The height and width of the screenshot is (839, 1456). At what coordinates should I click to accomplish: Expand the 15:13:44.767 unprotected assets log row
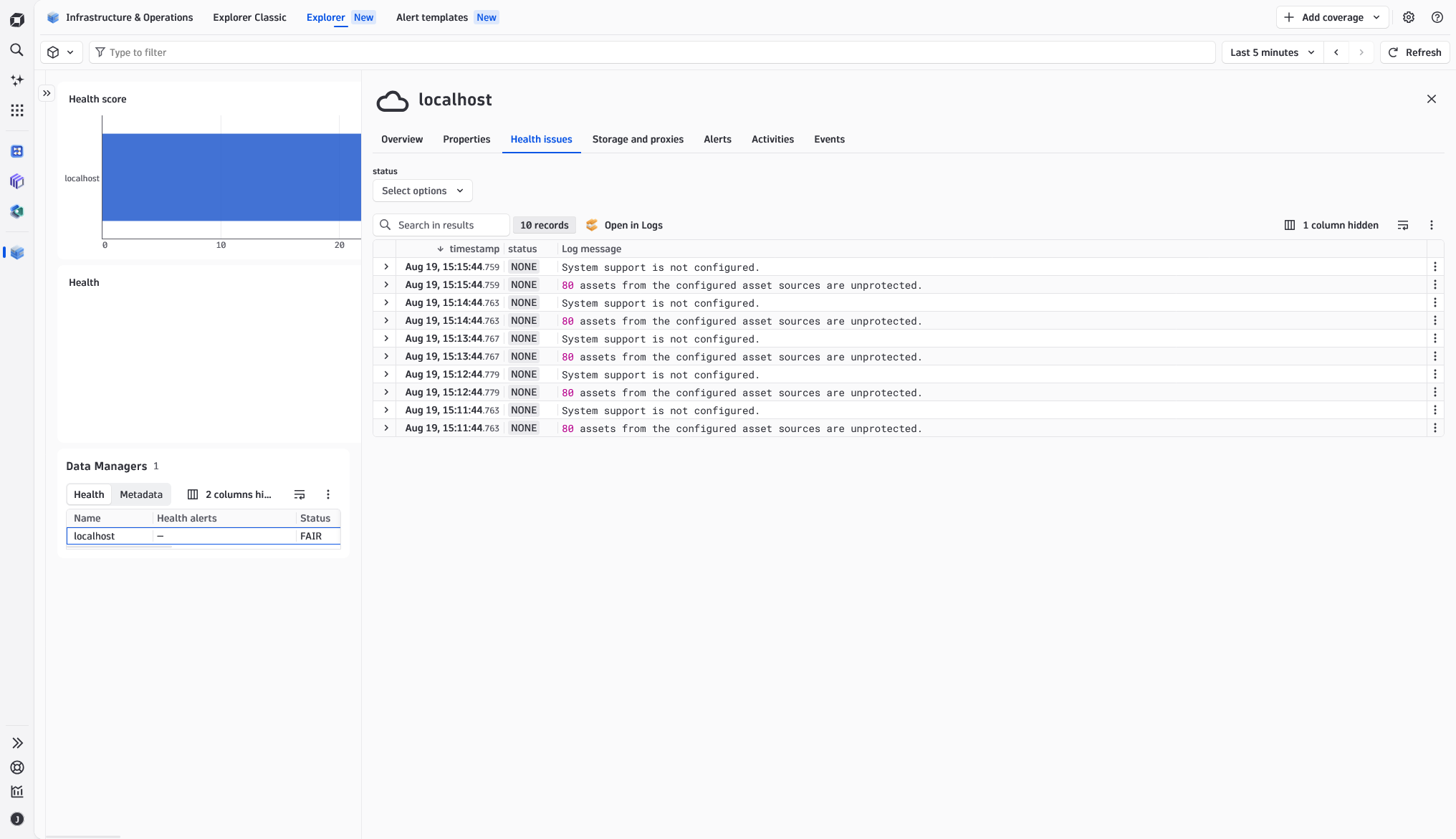pyautogui.click(x=386, y=356)
